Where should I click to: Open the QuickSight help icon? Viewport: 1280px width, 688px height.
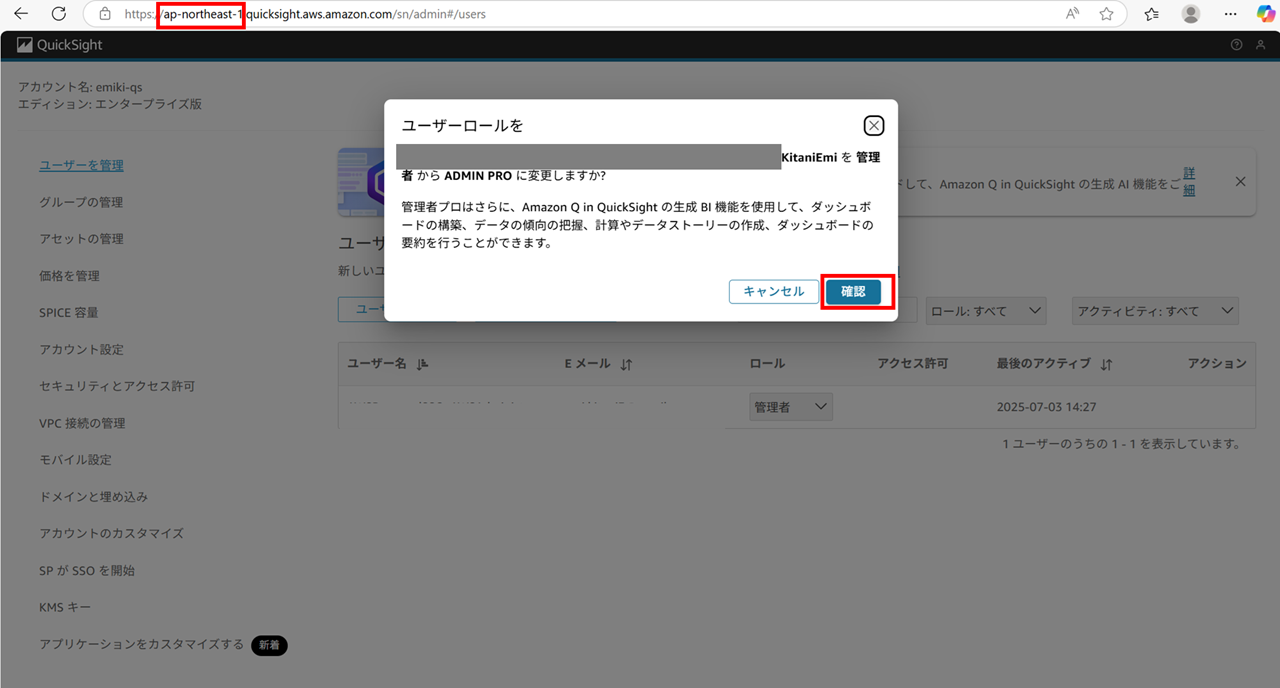click(x=1236, y=45)
